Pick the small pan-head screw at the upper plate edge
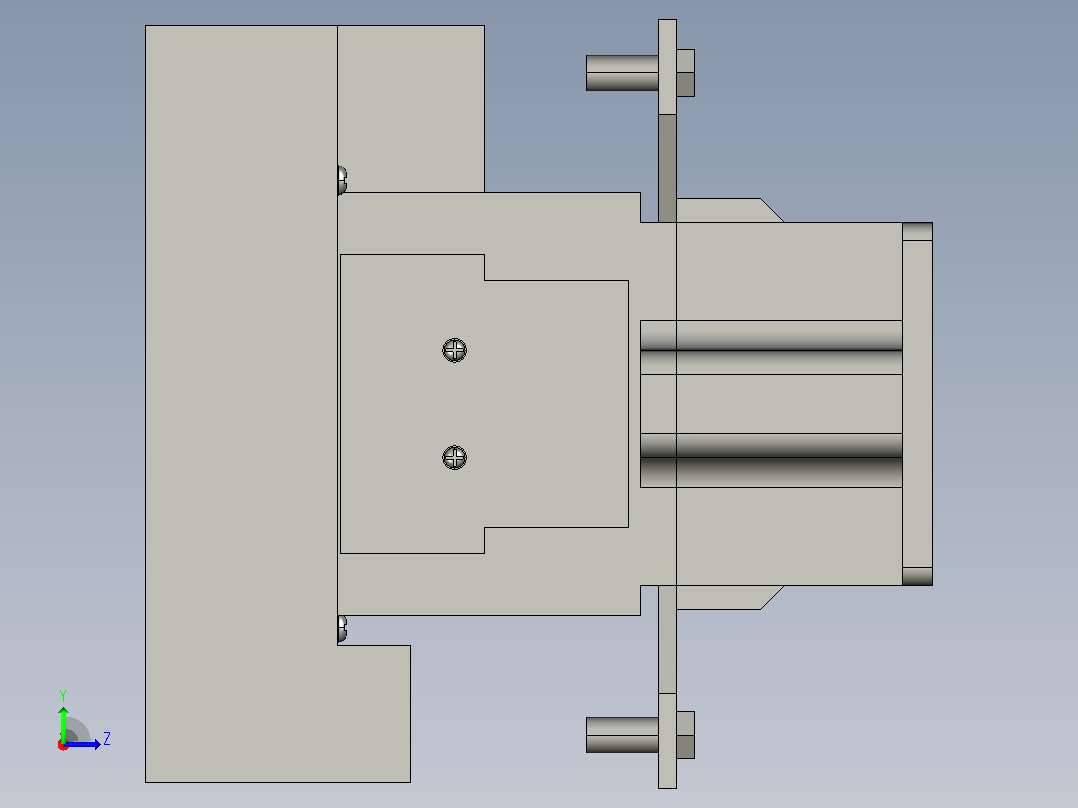Image resolution: width=1078 pixels, height=808 pixels. pyautogui.click(x=342, y=180)
